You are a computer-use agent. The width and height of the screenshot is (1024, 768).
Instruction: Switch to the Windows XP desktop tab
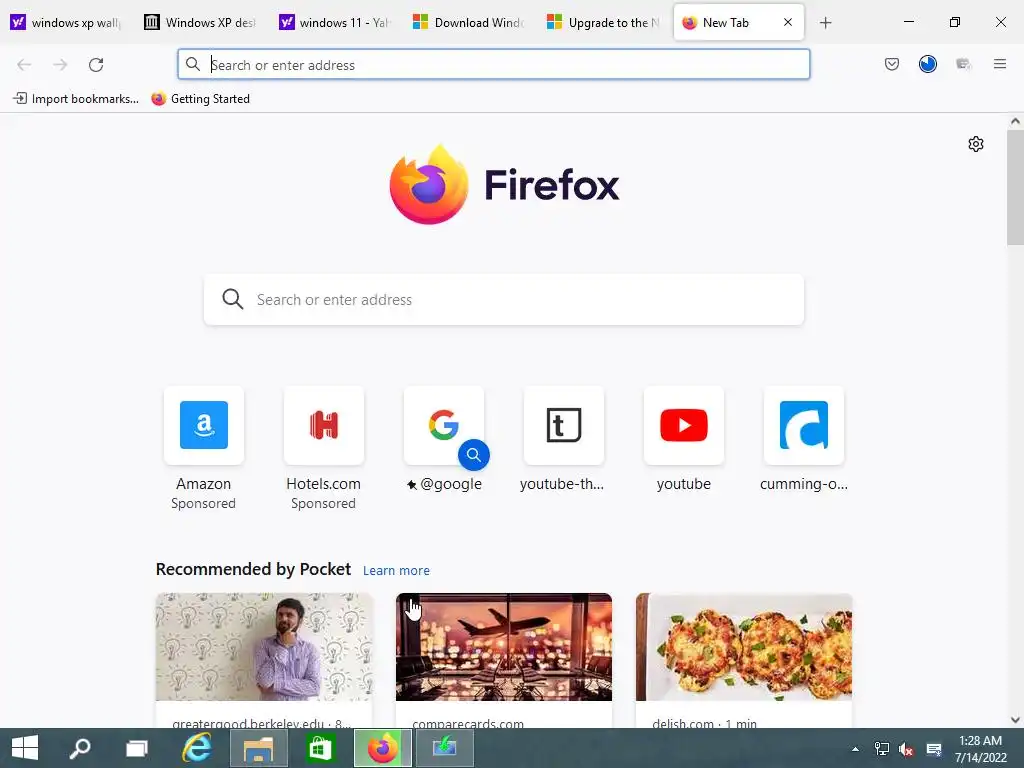pos(201,23)
